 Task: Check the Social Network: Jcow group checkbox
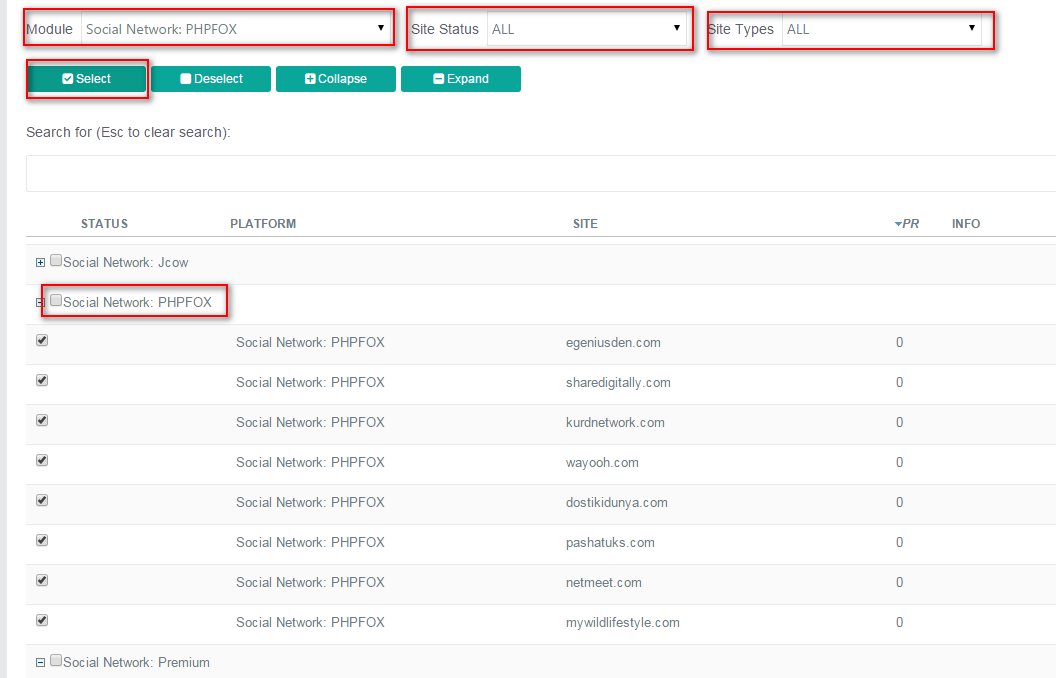pyautogui.click(x=56, y=260)
